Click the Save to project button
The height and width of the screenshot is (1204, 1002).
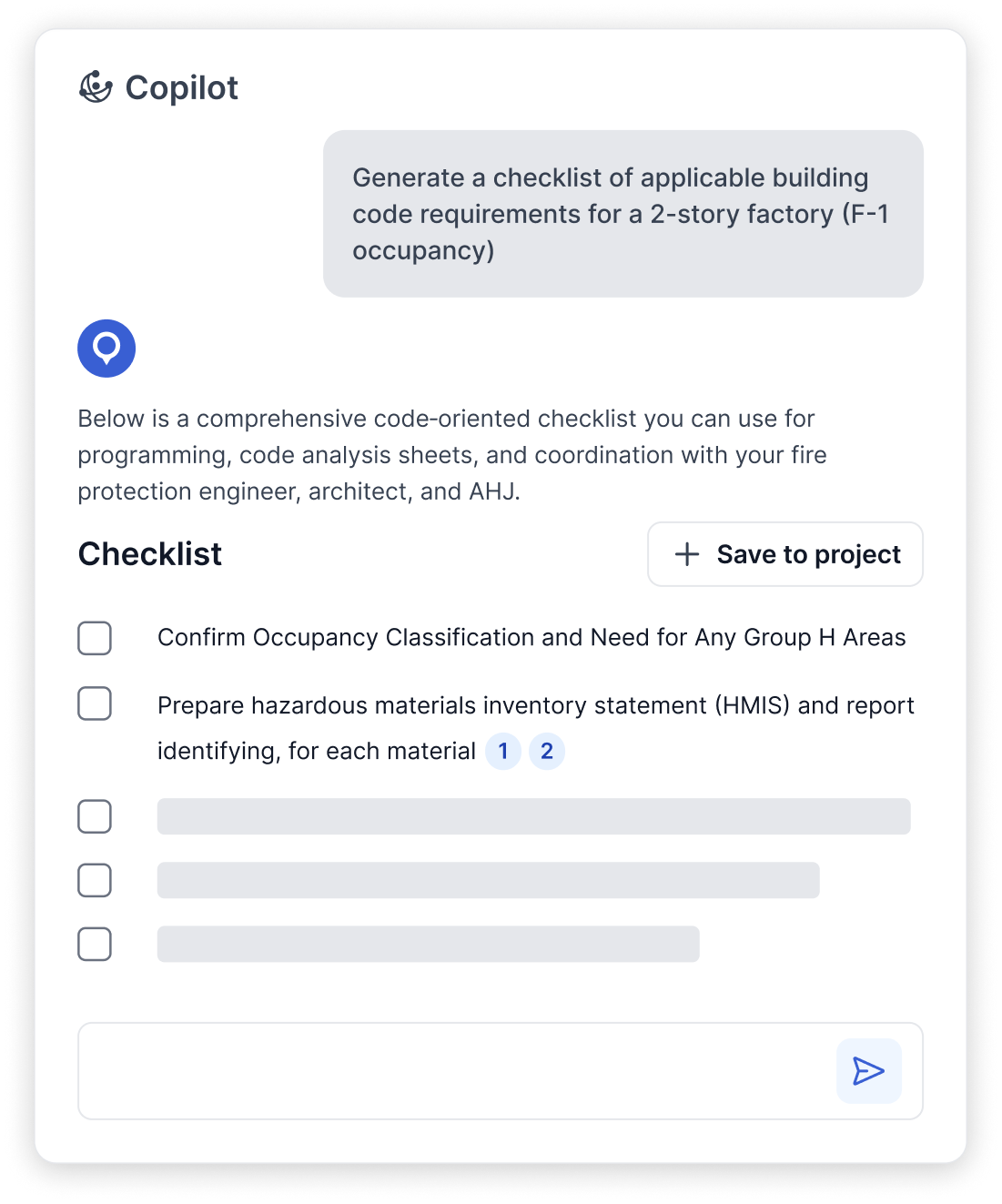coord(785,554)
